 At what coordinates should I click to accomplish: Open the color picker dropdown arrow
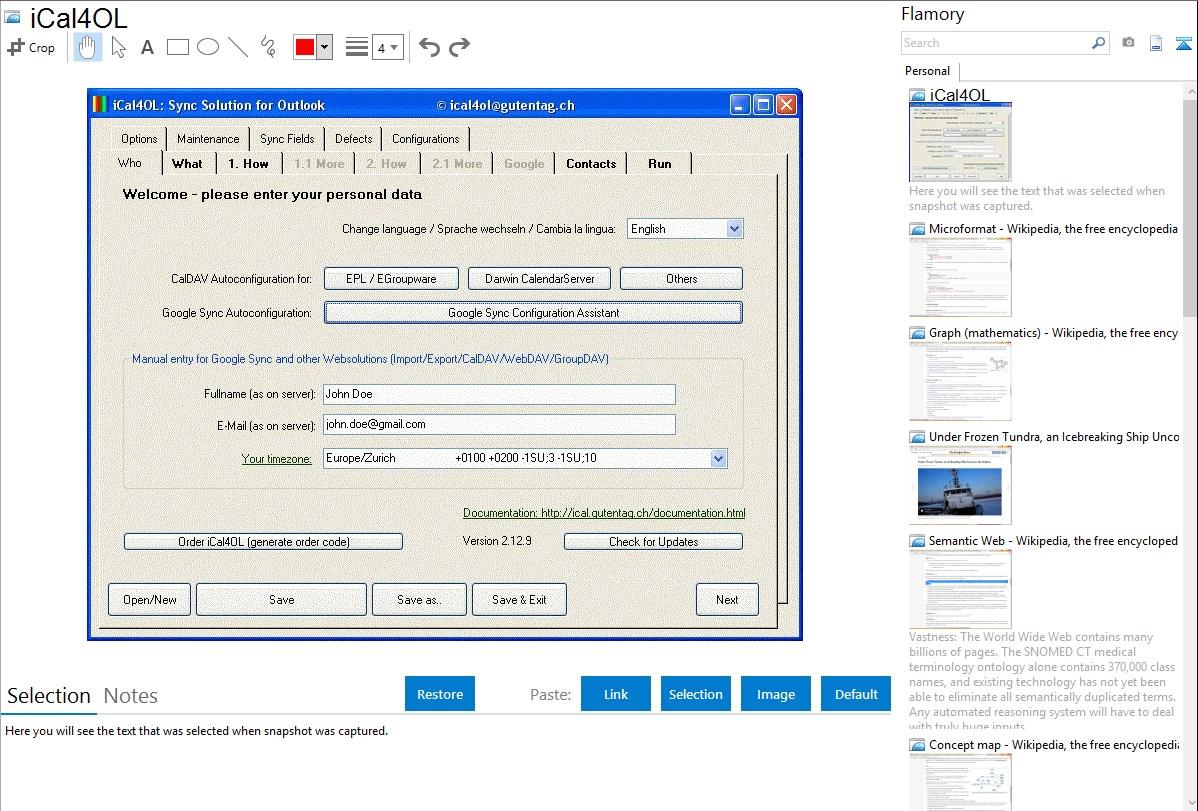click(324, 47)
